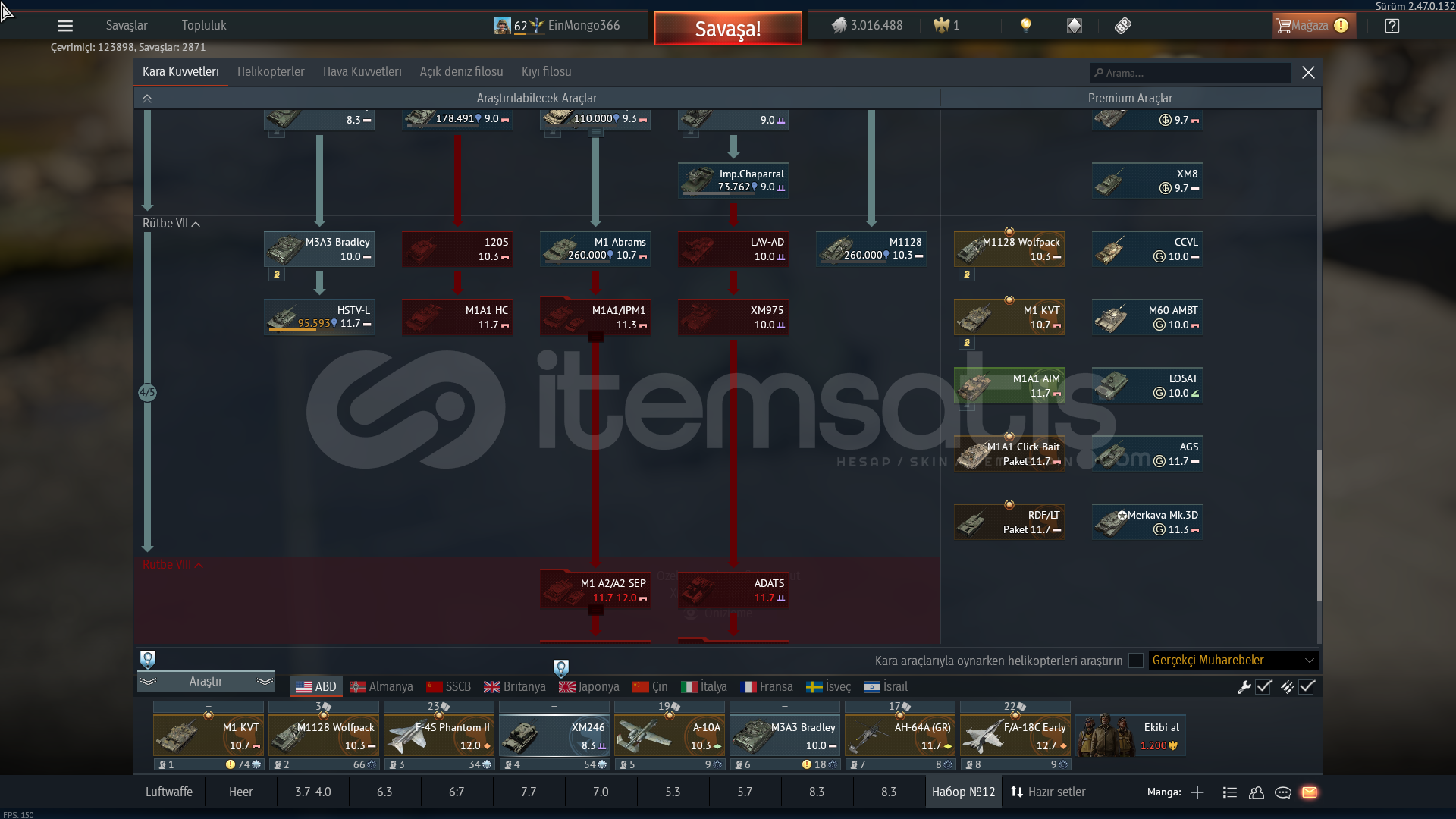Screen dimensions: 1456x819
Task: Click the player avatar icon
Action: [x=502, y=26]
